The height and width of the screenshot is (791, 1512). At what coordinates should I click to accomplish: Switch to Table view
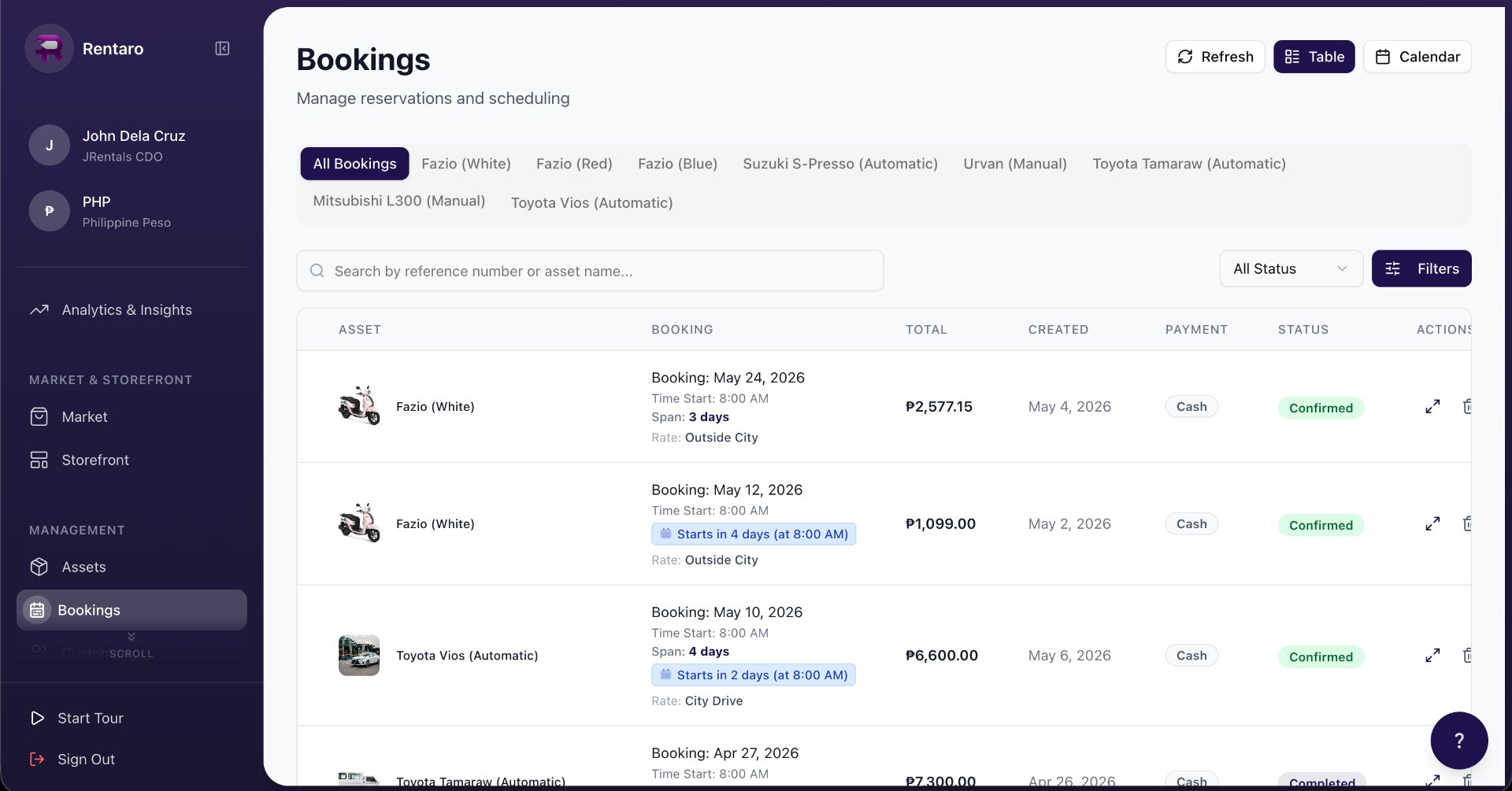click(x=1314, y=57)
